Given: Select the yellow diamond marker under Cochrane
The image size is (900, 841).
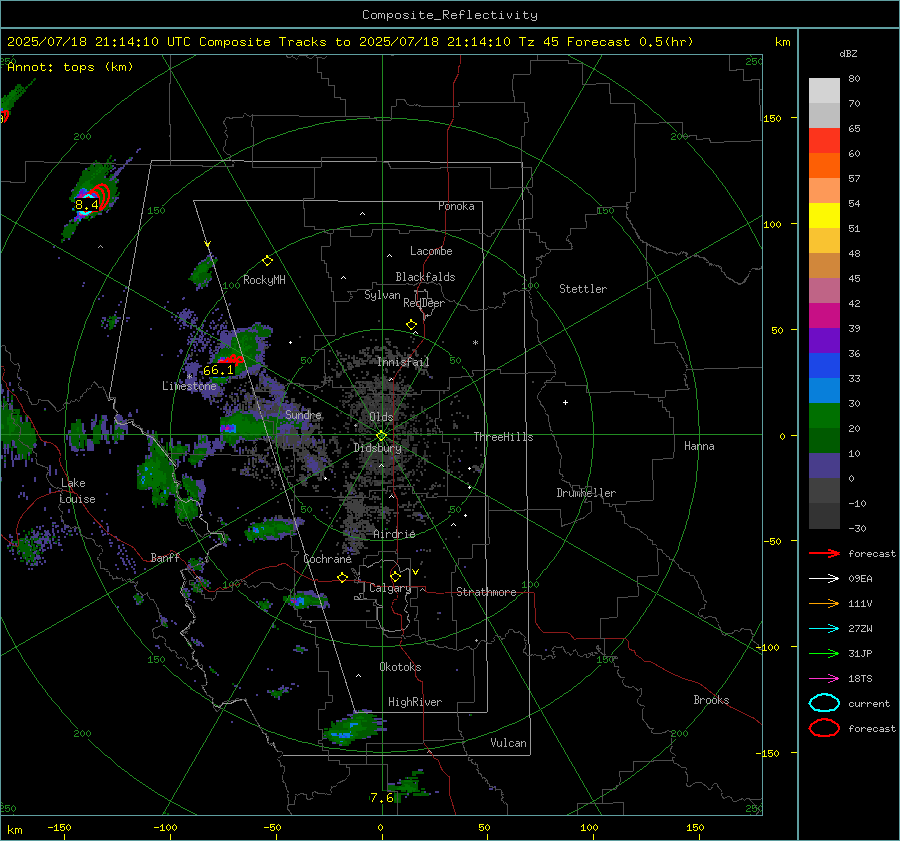Looking at the screenshot, I should (x=342, y=577).
